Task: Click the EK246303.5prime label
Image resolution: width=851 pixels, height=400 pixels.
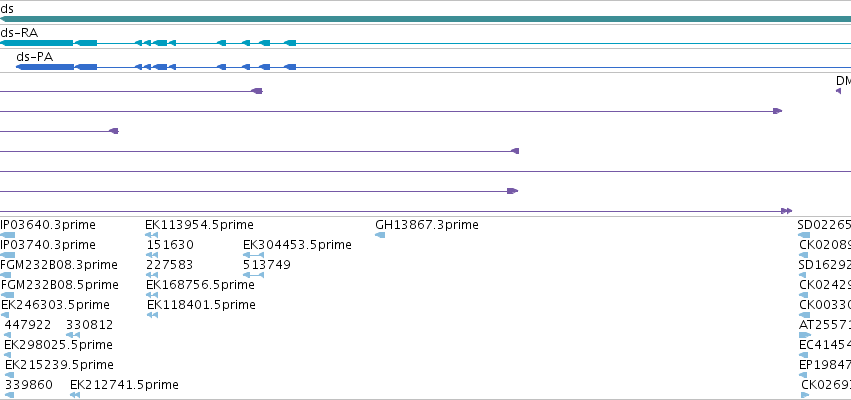Action: pyautogui.click(x=55, y=305)
